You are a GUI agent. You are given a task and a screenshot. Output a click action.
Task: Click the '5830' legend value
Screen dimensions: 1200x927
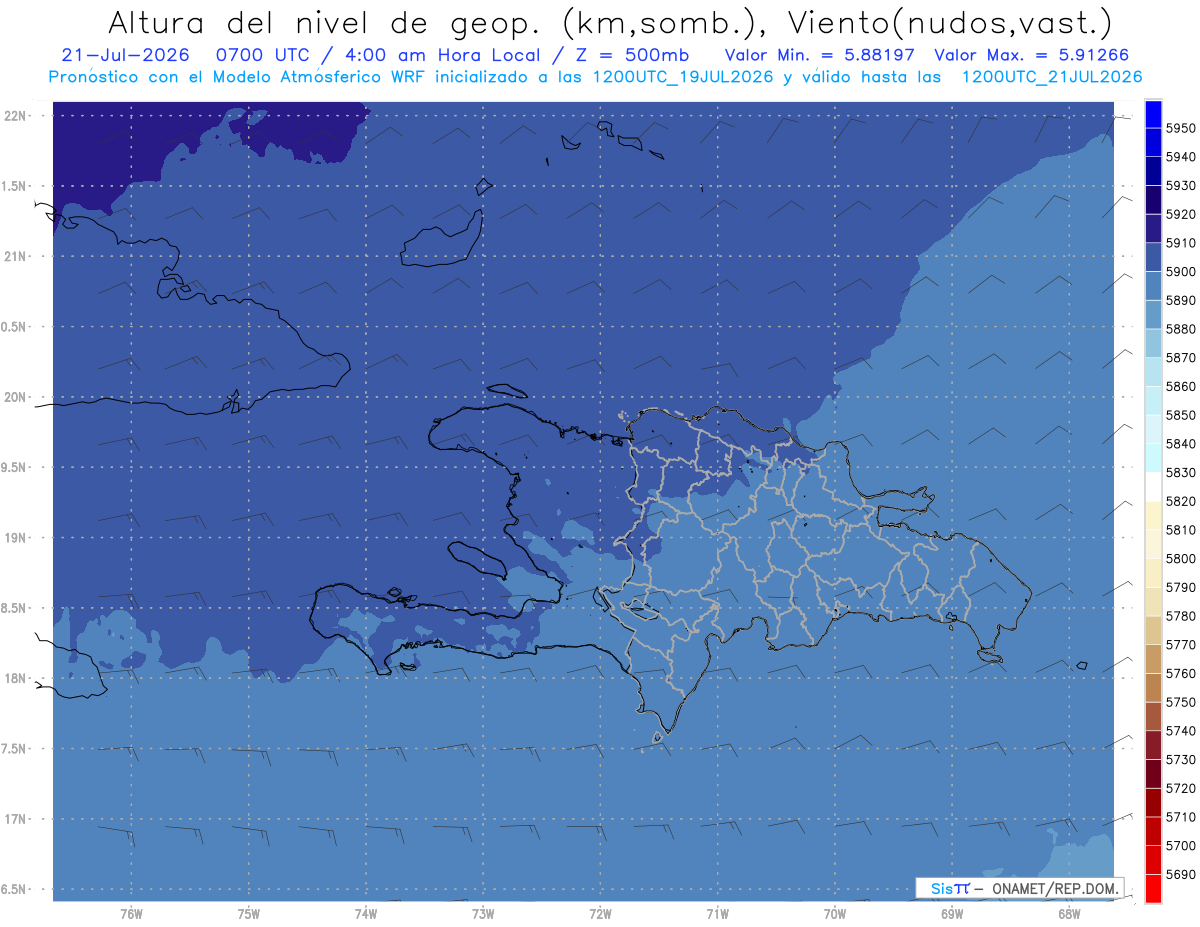point(1180,472)
